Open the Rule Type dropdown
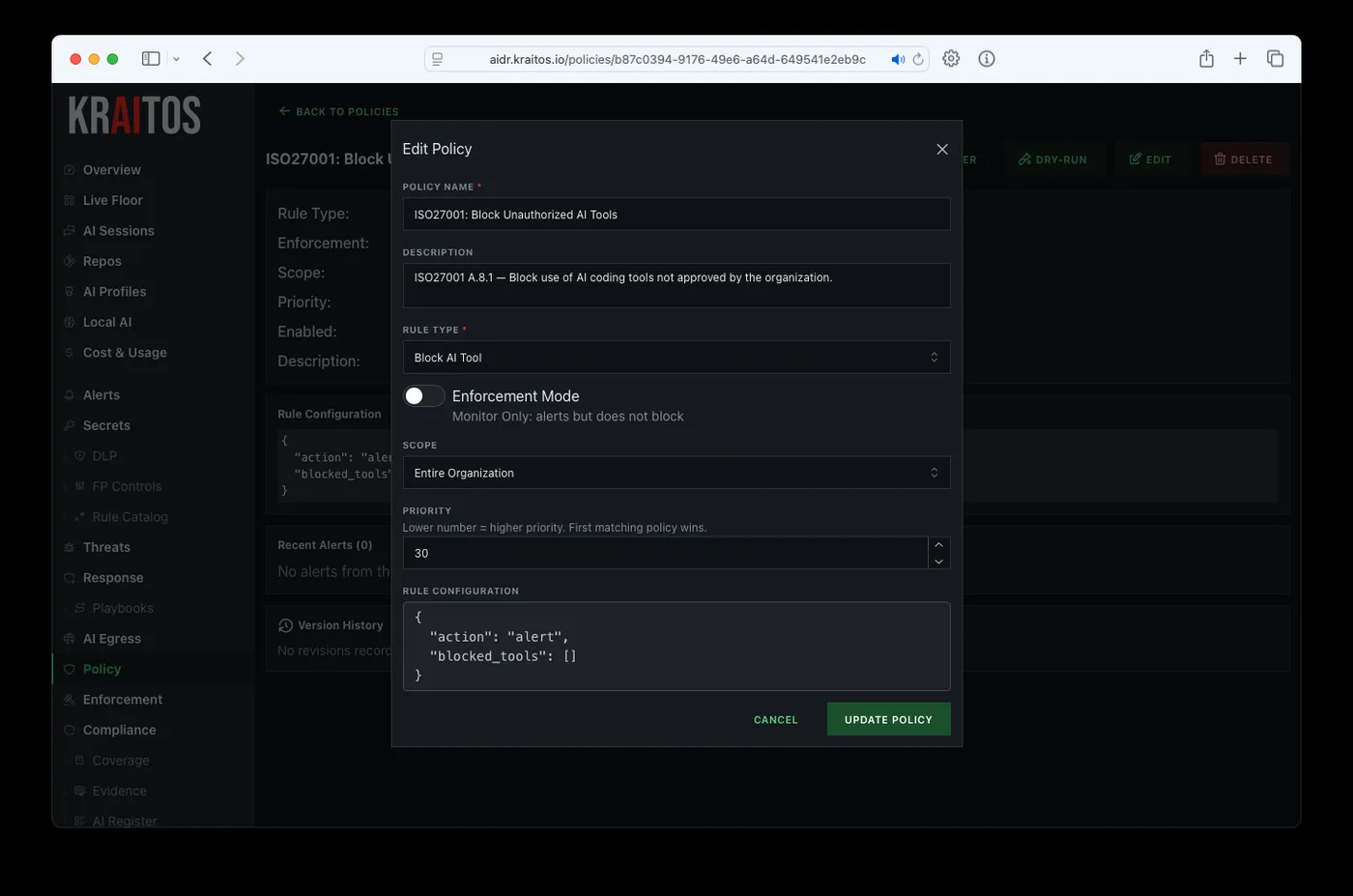This screenshot has height=896, width=1353. (676, 358)
